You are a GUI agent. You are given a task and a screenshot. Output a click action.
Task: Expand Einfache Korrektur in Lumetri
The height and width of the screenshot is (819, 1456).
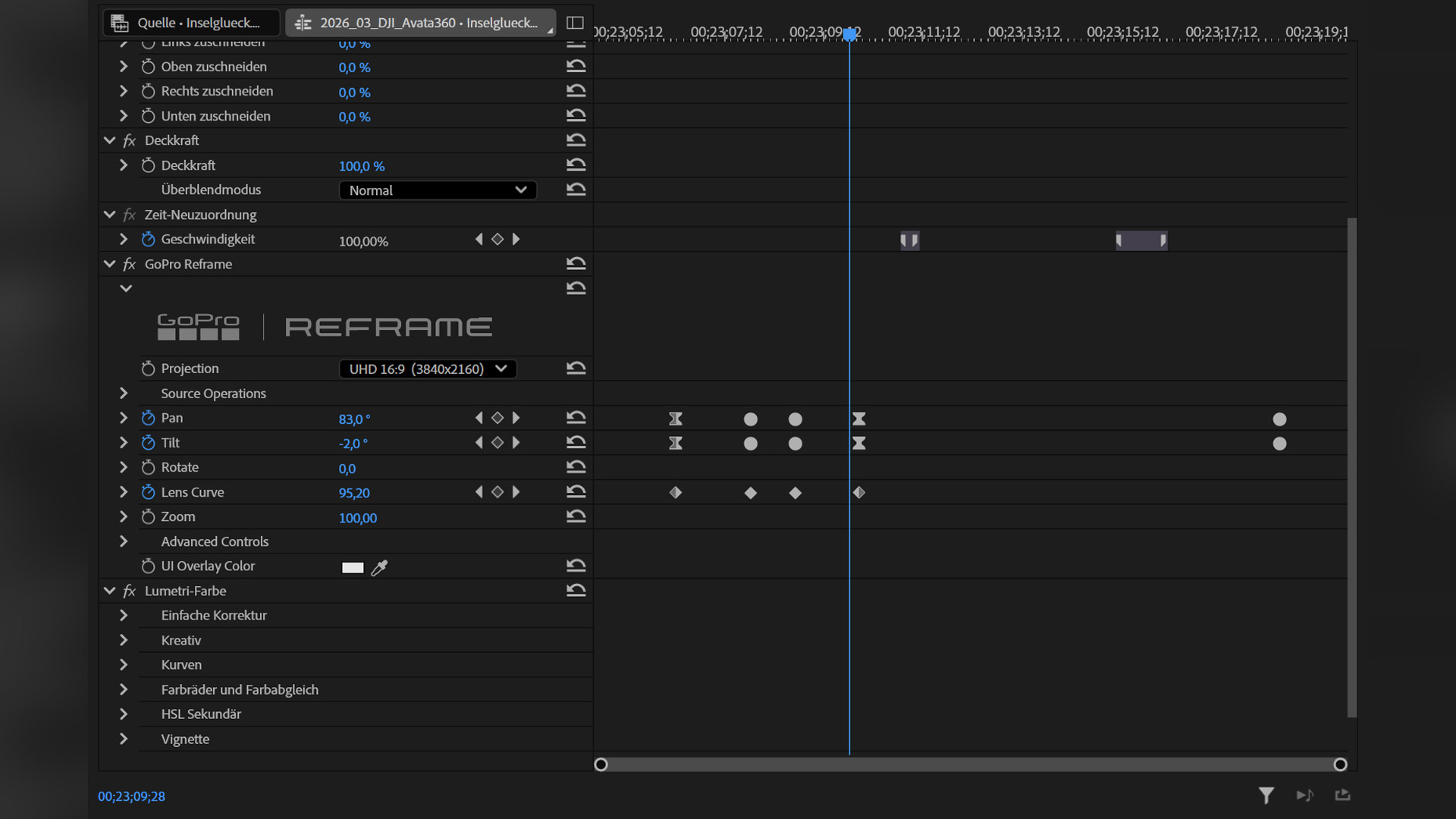[x=124, y=616]
